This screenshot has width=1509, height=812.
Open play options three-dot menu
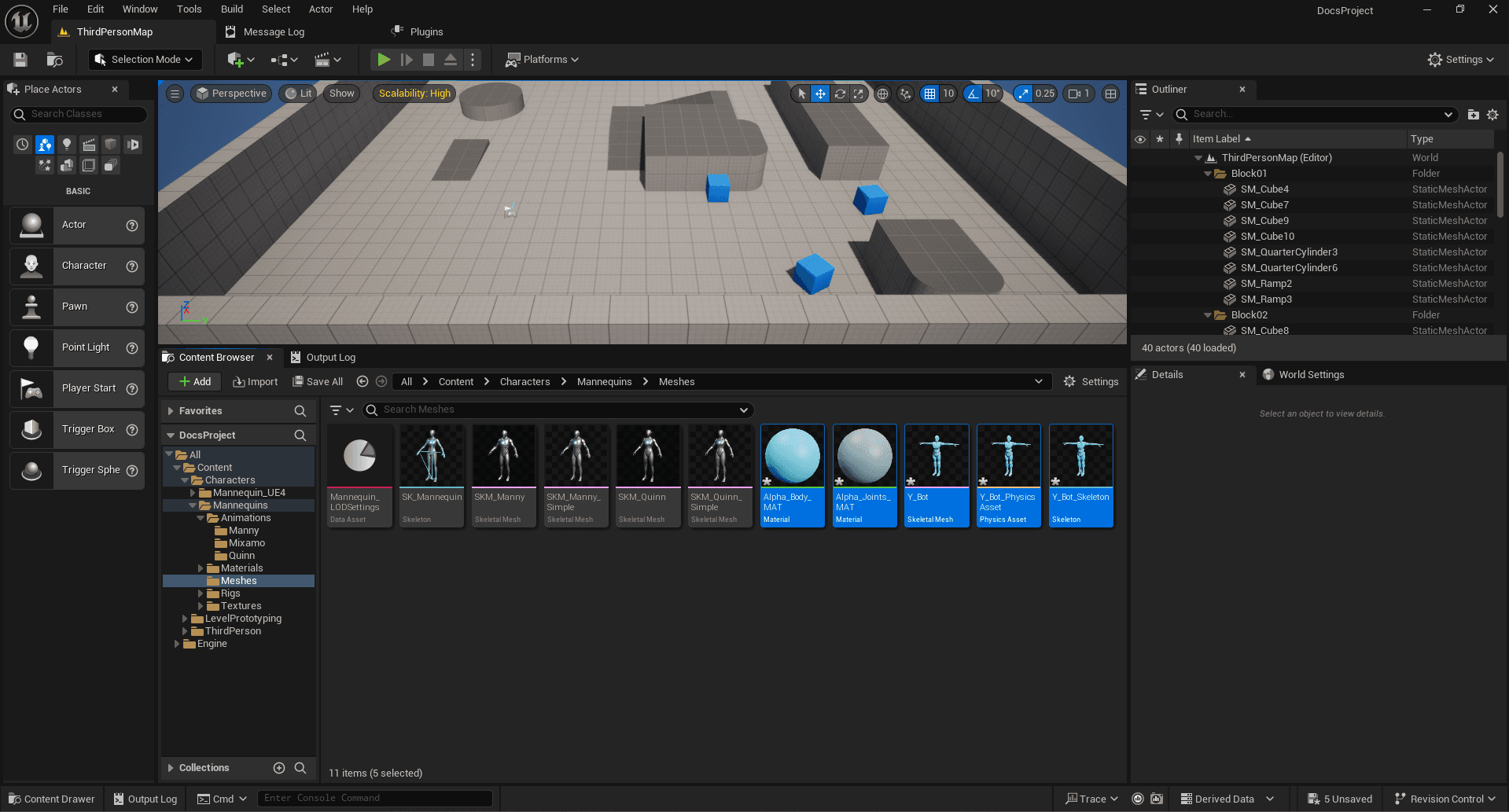(473, 60)
